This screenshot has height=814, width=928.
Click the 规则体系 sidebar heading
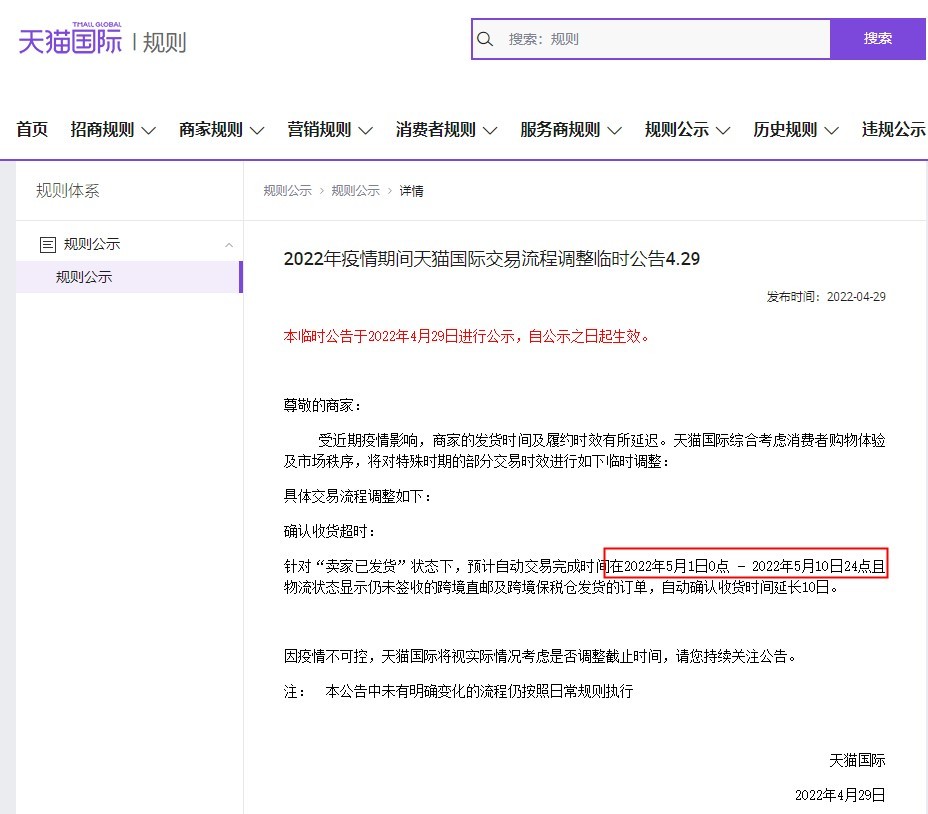tap(67, 191)
